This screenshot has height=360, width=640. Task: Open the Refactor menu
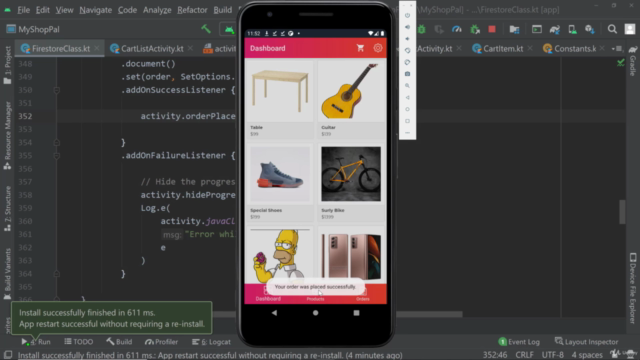click(192, 10)
